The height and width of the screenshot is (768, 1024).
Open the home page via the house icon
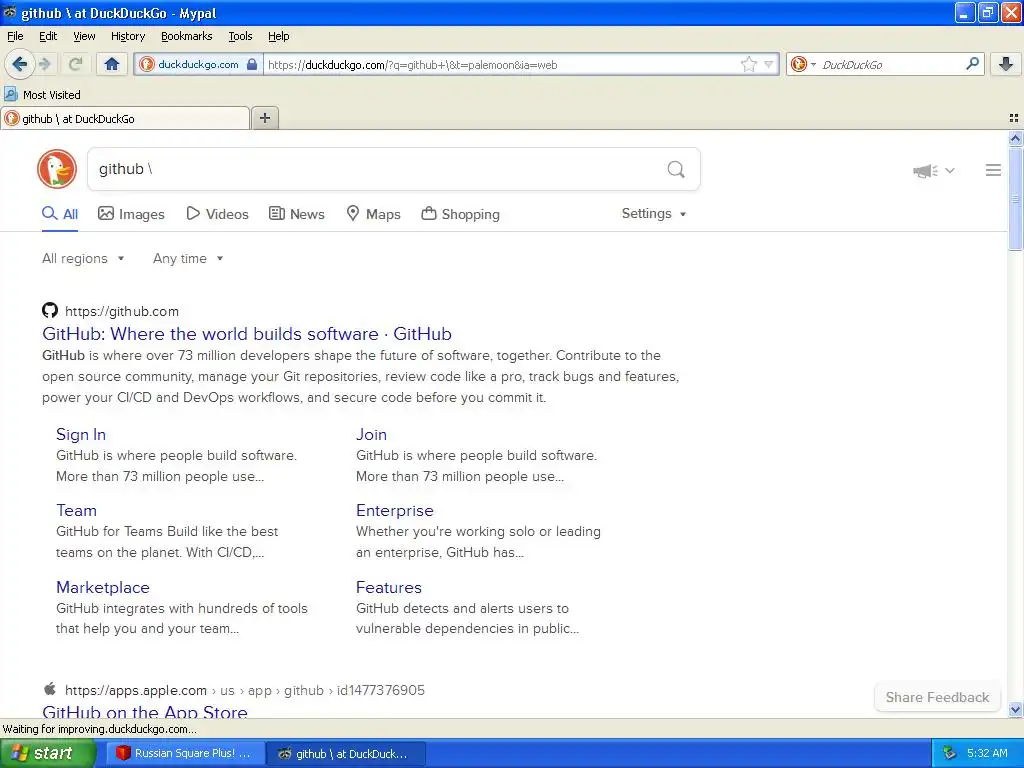click(x=112, y=64)
